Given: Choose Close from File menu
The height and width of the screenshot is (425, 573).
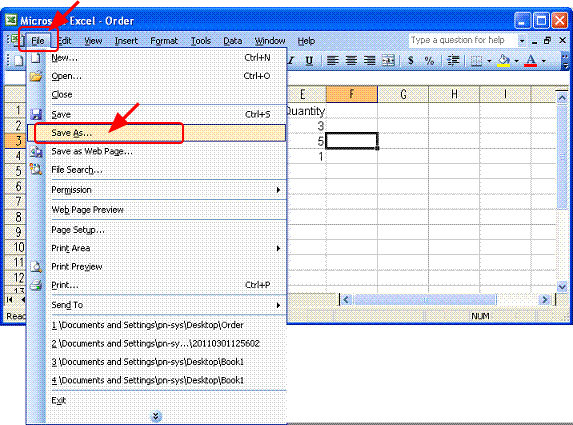Looking at the screenshot, I should pos(156,95).
